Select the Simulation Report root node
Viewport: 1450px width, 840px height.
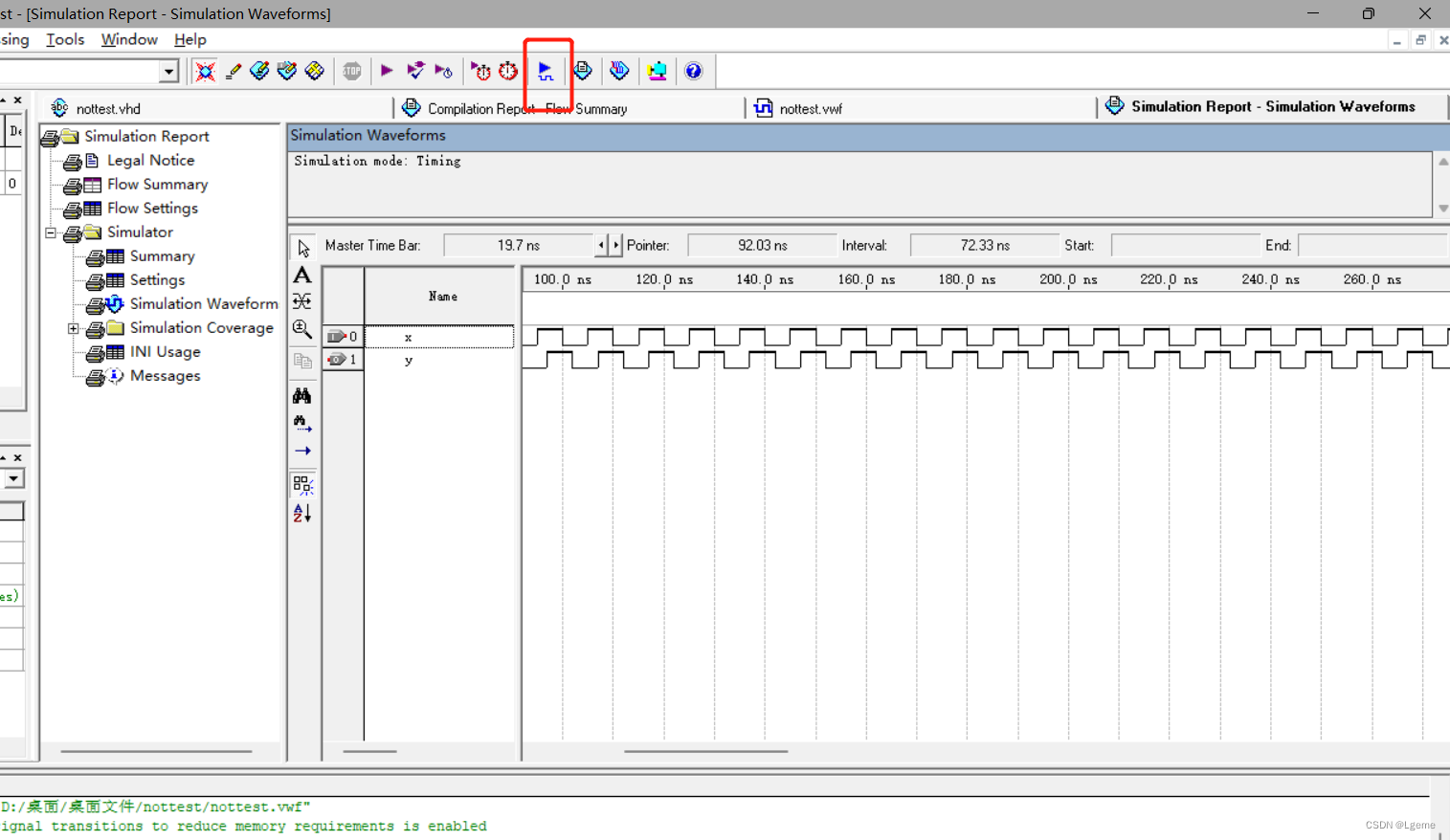pos(146,137)
